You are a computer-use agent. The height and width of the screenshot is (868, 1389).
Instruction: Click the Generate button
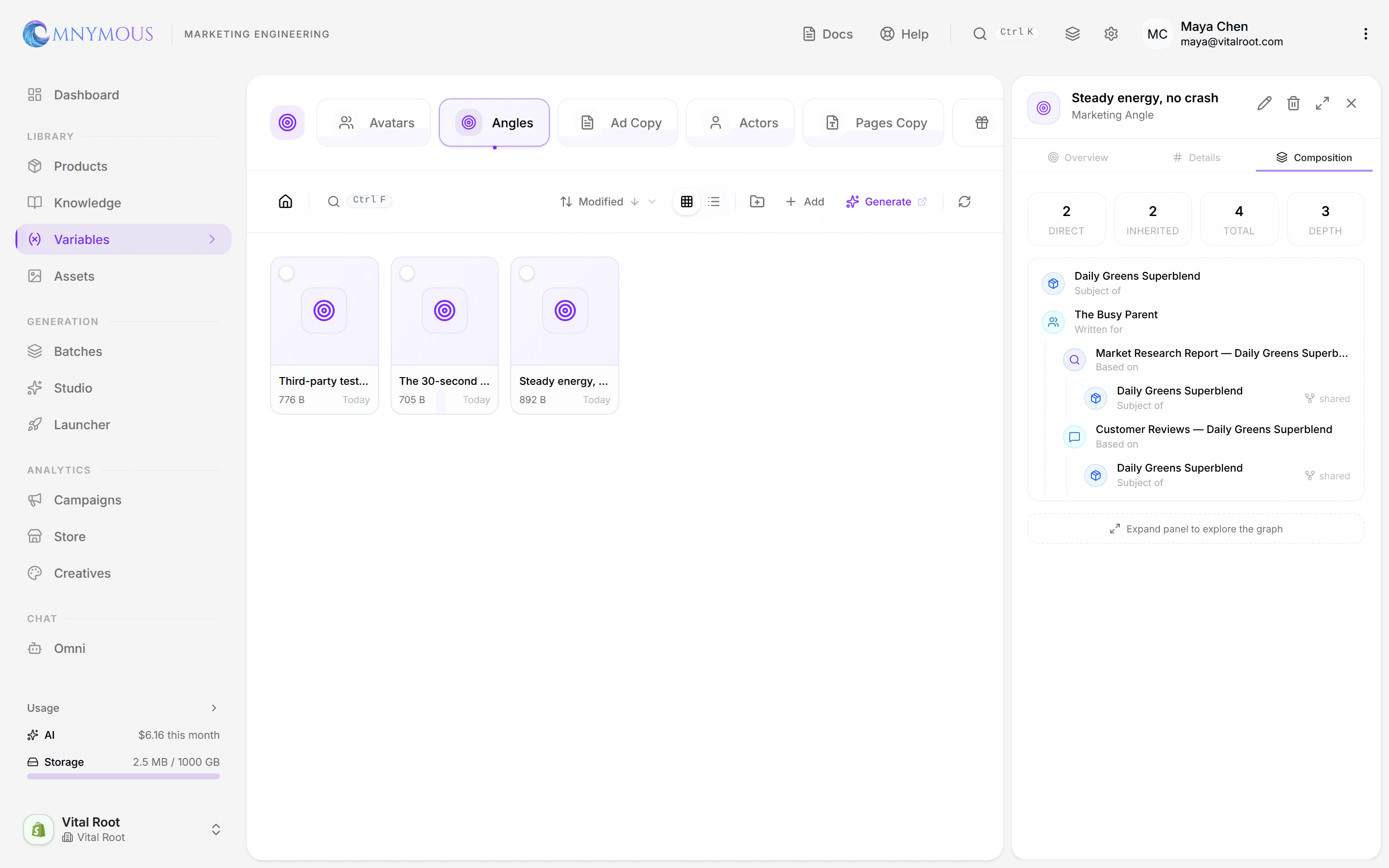[885, 202]
